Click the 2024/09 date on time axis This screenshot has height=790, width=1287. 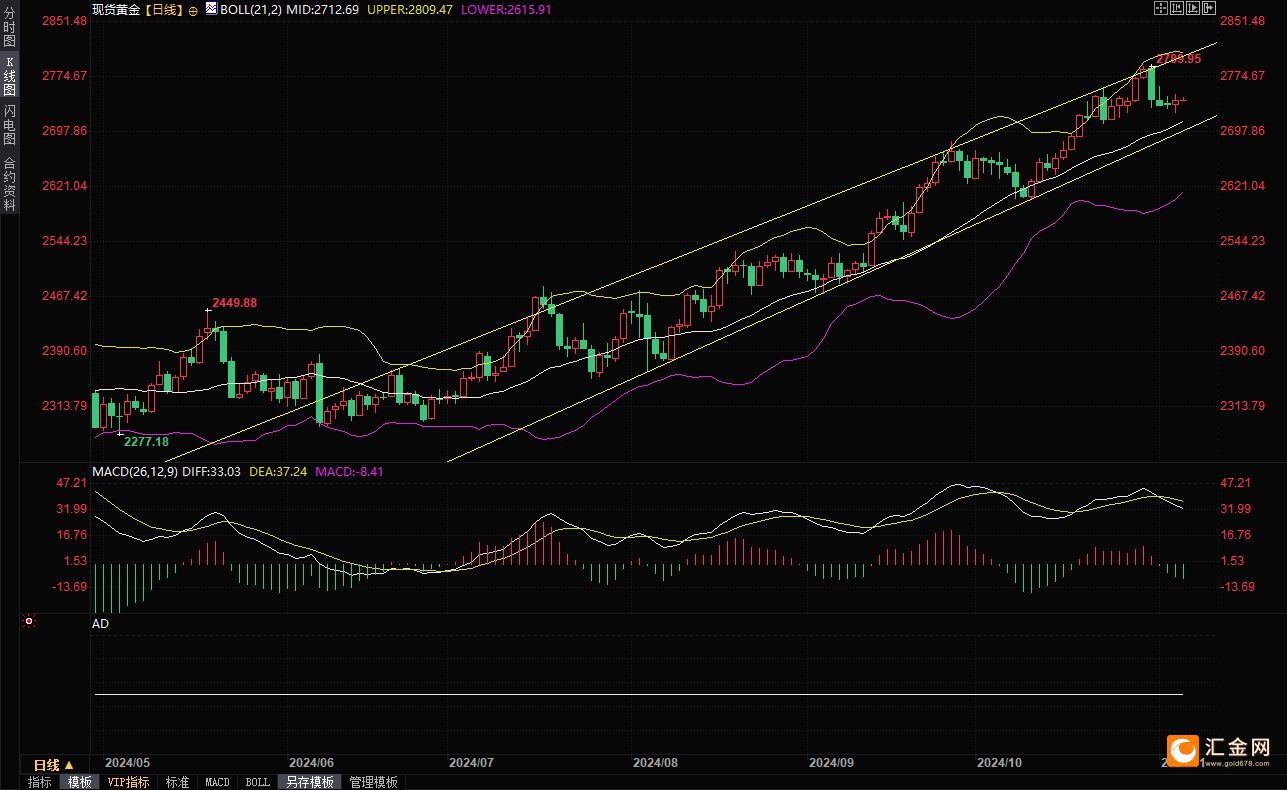pyautogui.click(x=830, y=762)
